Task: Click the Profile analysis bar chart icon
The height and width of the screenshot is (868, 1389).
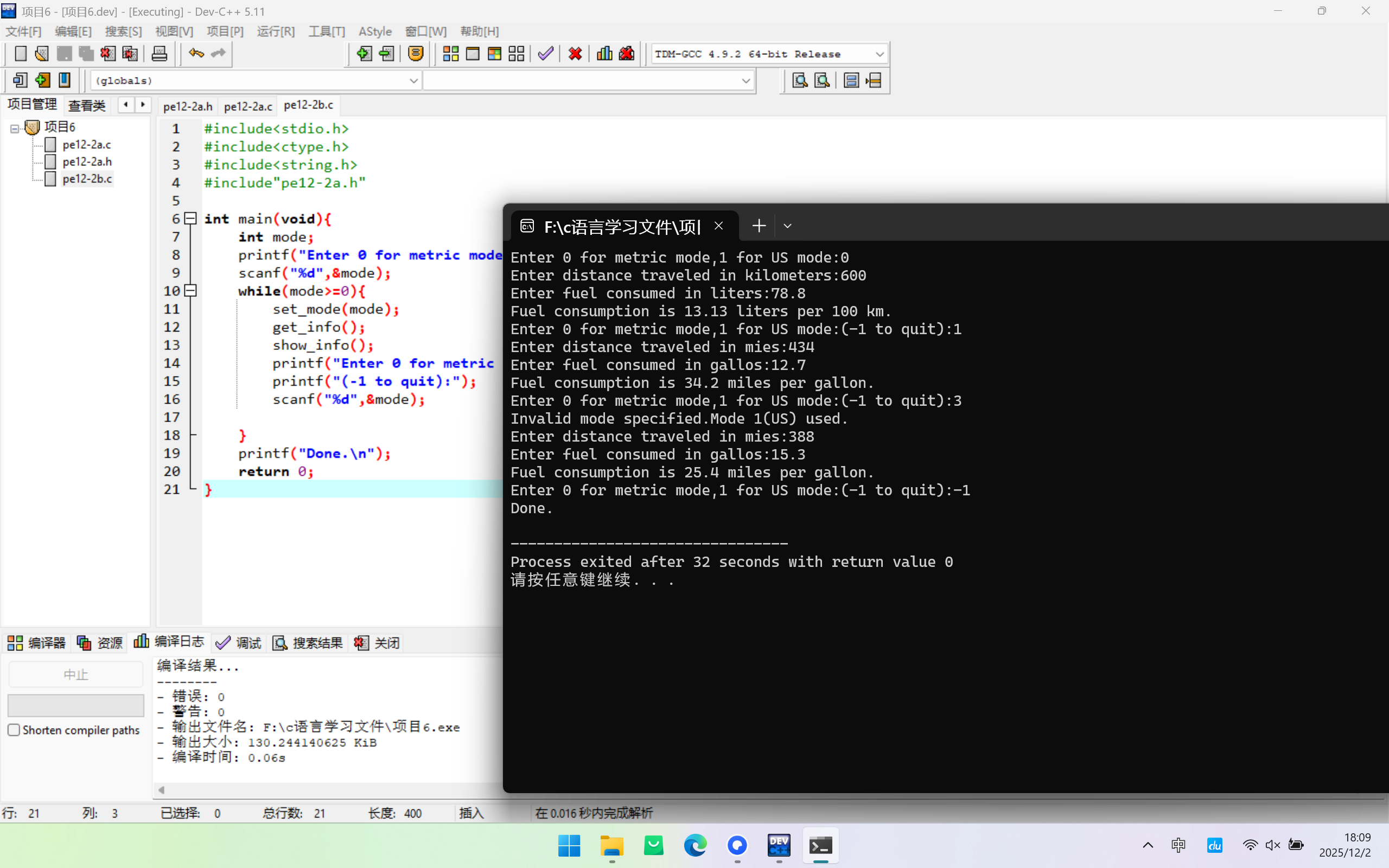Action: pyautogui.click(x=604, y=54)
